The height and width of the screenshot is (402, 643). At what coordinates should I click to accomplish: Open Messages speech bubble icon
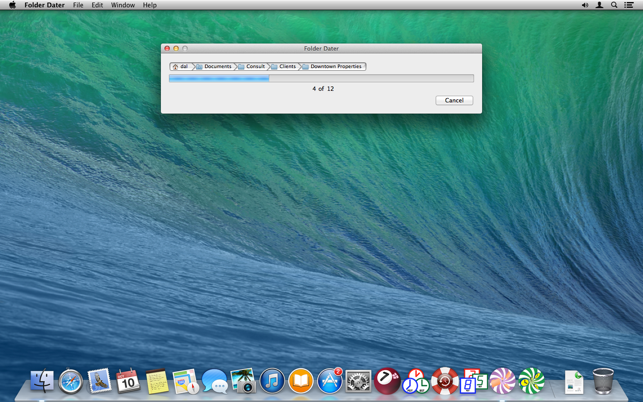214,381
